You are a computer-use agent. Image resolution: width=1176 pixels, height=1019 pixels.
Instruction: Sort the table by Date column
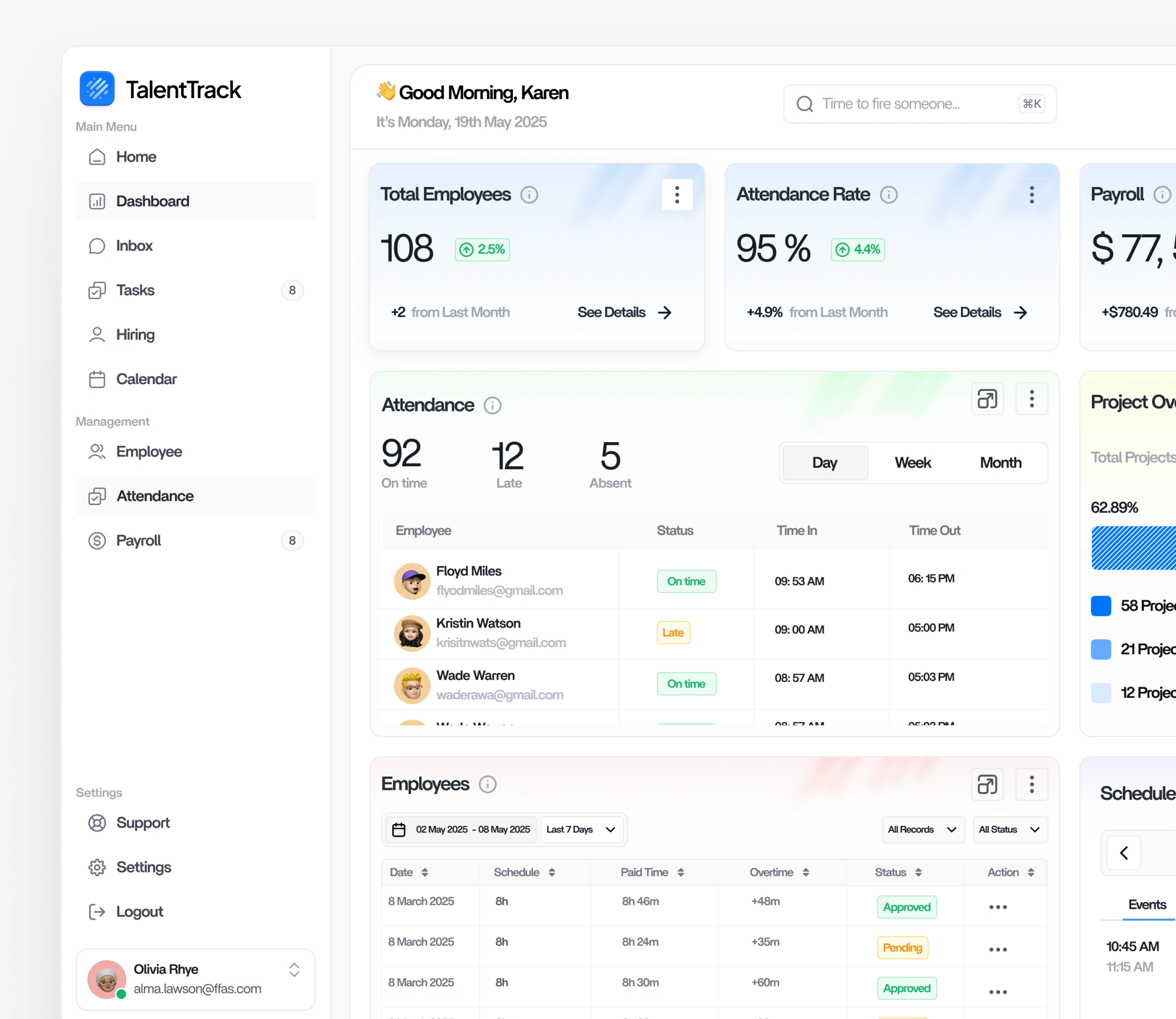pyautogui.click(x=425, y=872)
